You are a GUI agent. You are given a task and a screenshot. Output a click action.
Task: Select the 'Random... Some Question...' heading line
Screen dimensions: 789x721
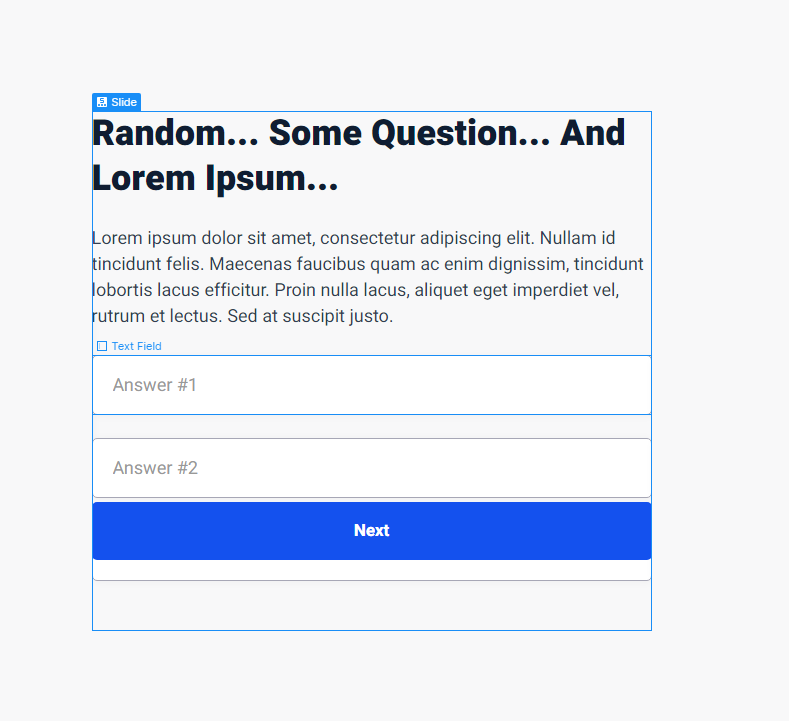pos(358,133)
